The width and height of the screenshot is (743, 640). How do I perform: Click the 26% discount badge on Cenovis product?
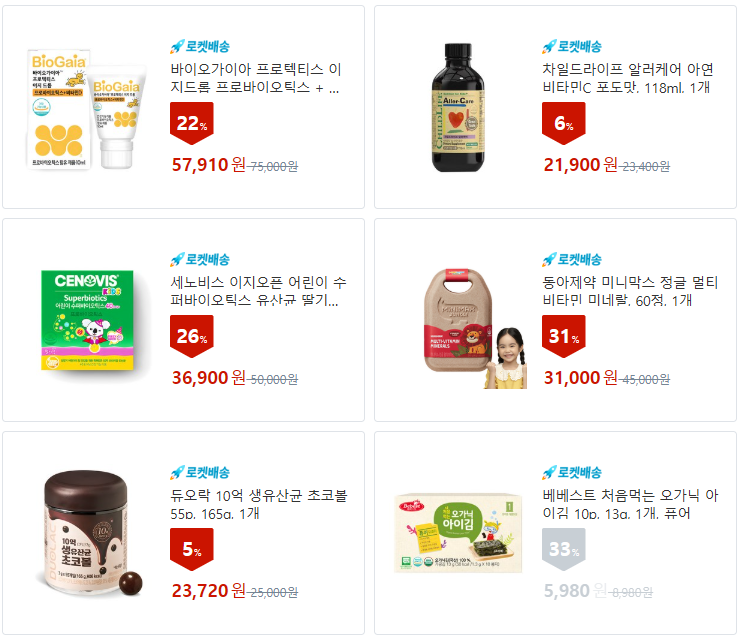(191, 336)
